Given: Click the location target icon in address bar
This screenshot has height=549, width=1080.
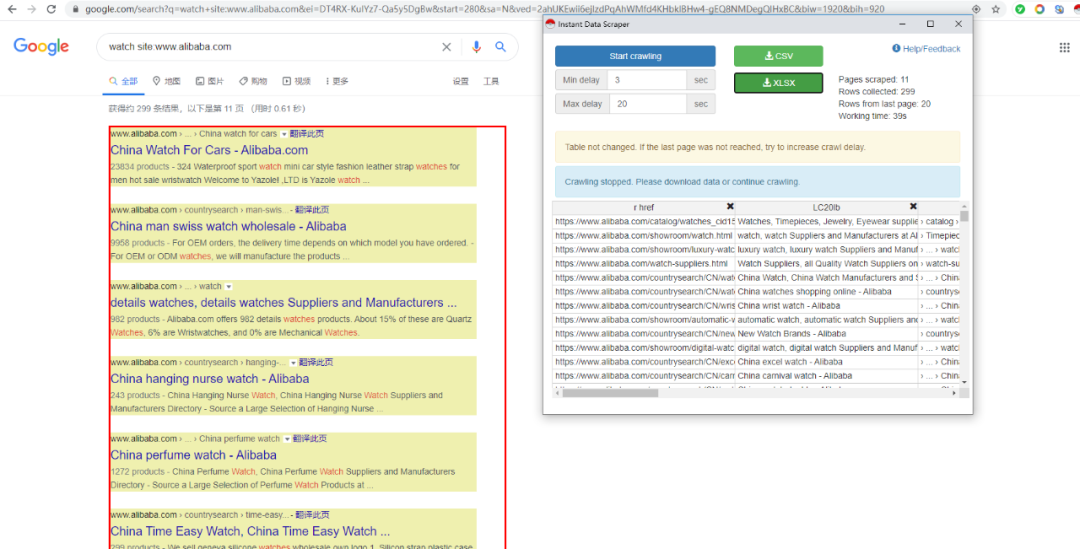Looking at the screenshot, I should [976, 9].
